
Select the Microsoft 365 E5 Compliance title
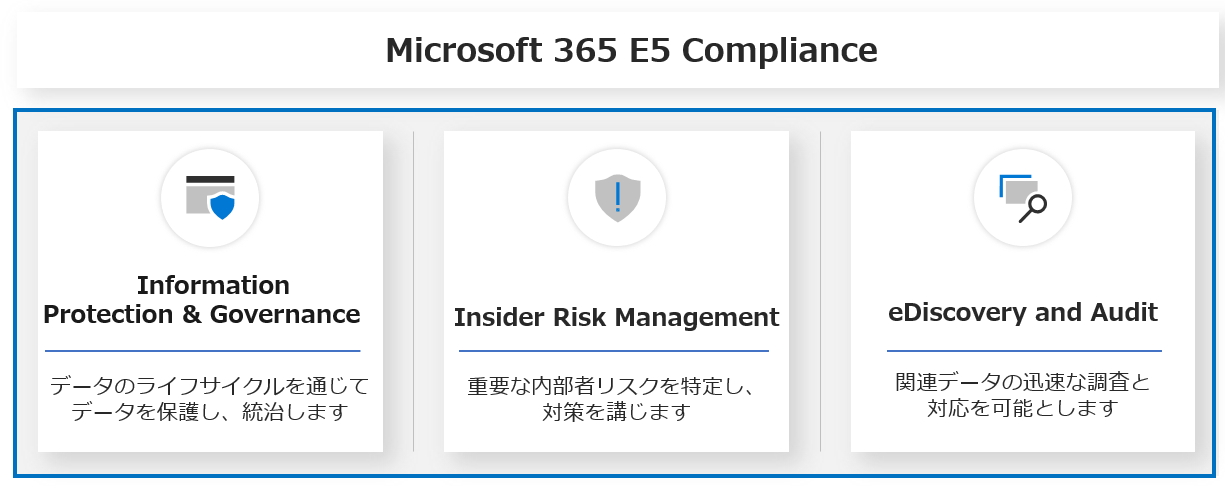632,49
